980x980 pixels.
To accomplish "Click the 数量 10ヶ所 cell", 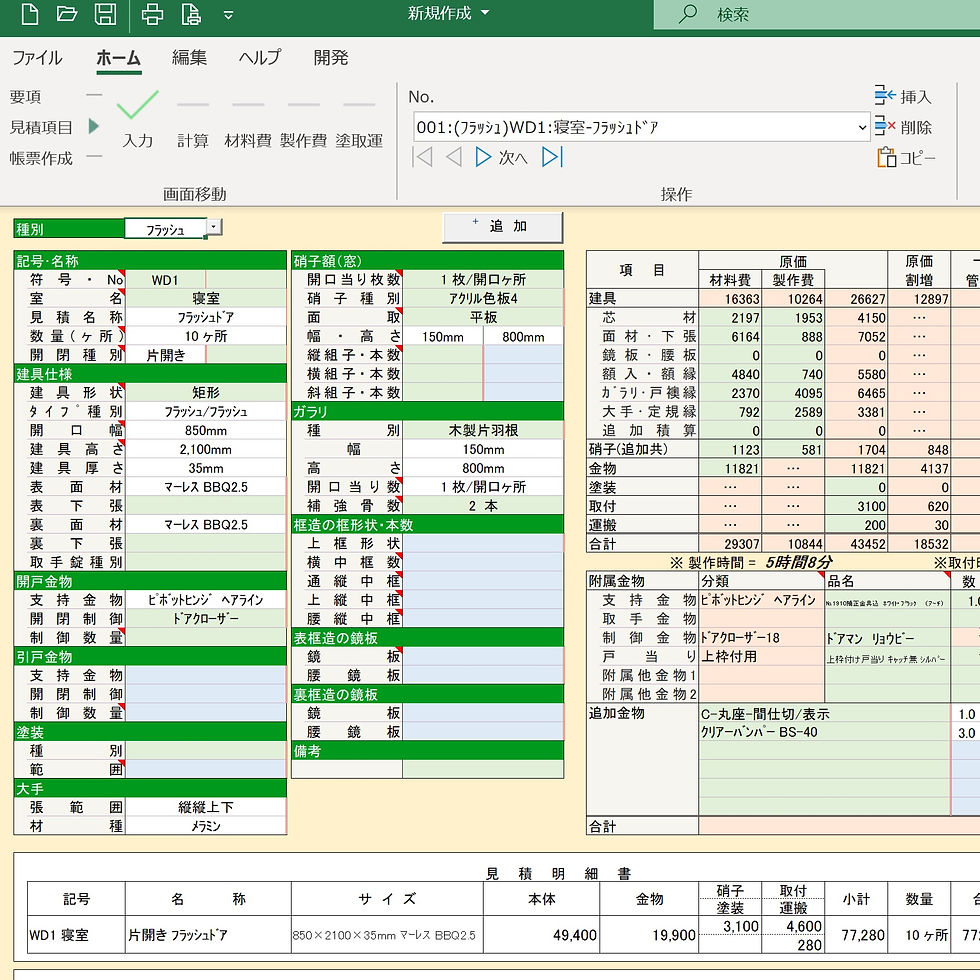I will [206, 336].
